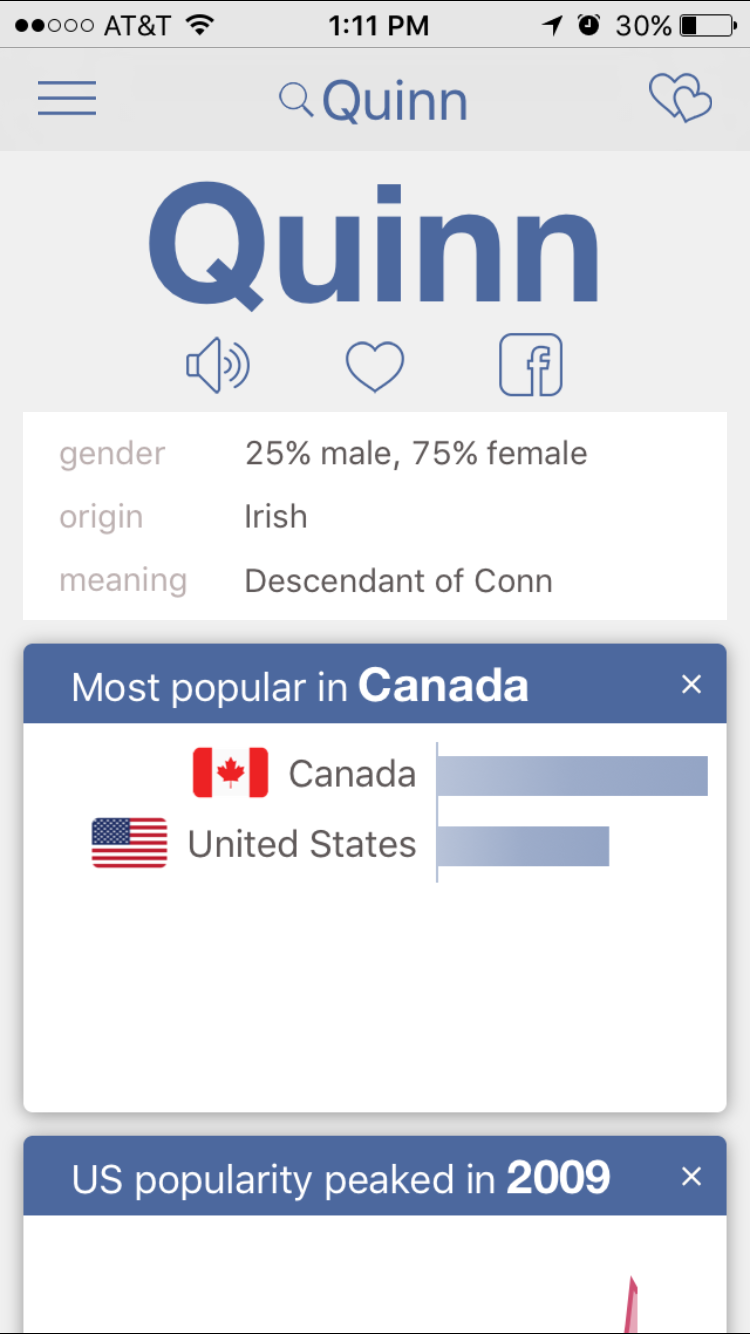Tap the United States flag icon
750x1334 pixels.
point(130,843)
